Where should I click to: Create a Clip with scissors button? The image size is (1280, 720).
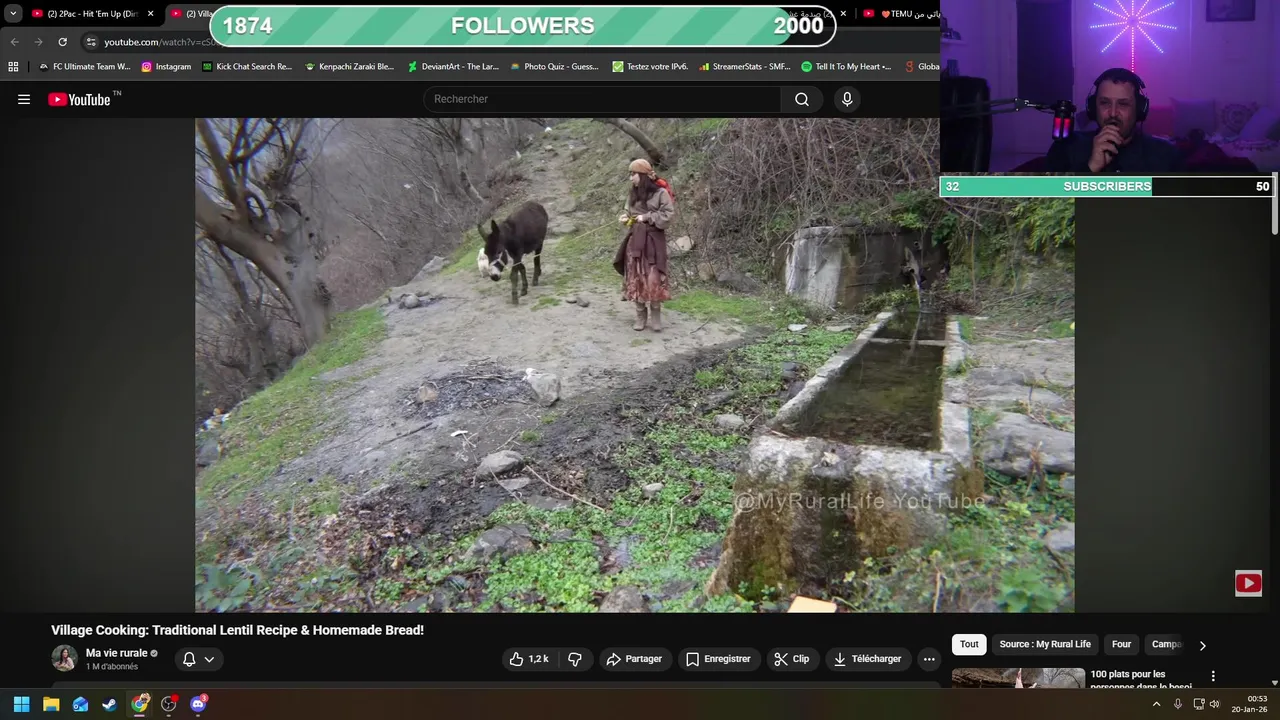792,659
